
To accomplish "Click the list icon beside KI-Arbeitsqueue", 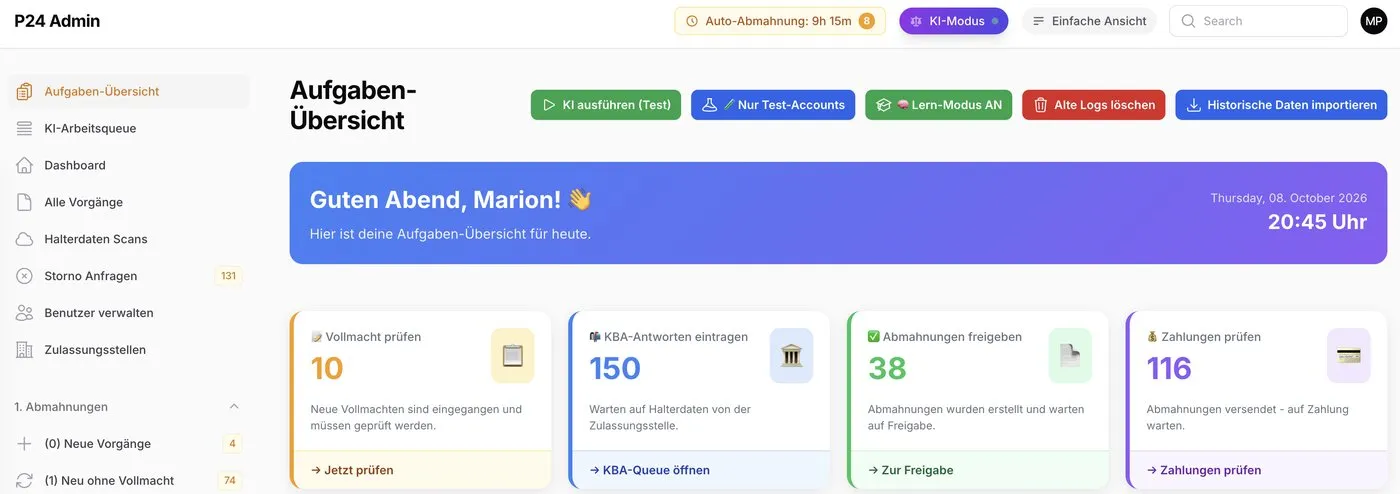I will point(25,128).
